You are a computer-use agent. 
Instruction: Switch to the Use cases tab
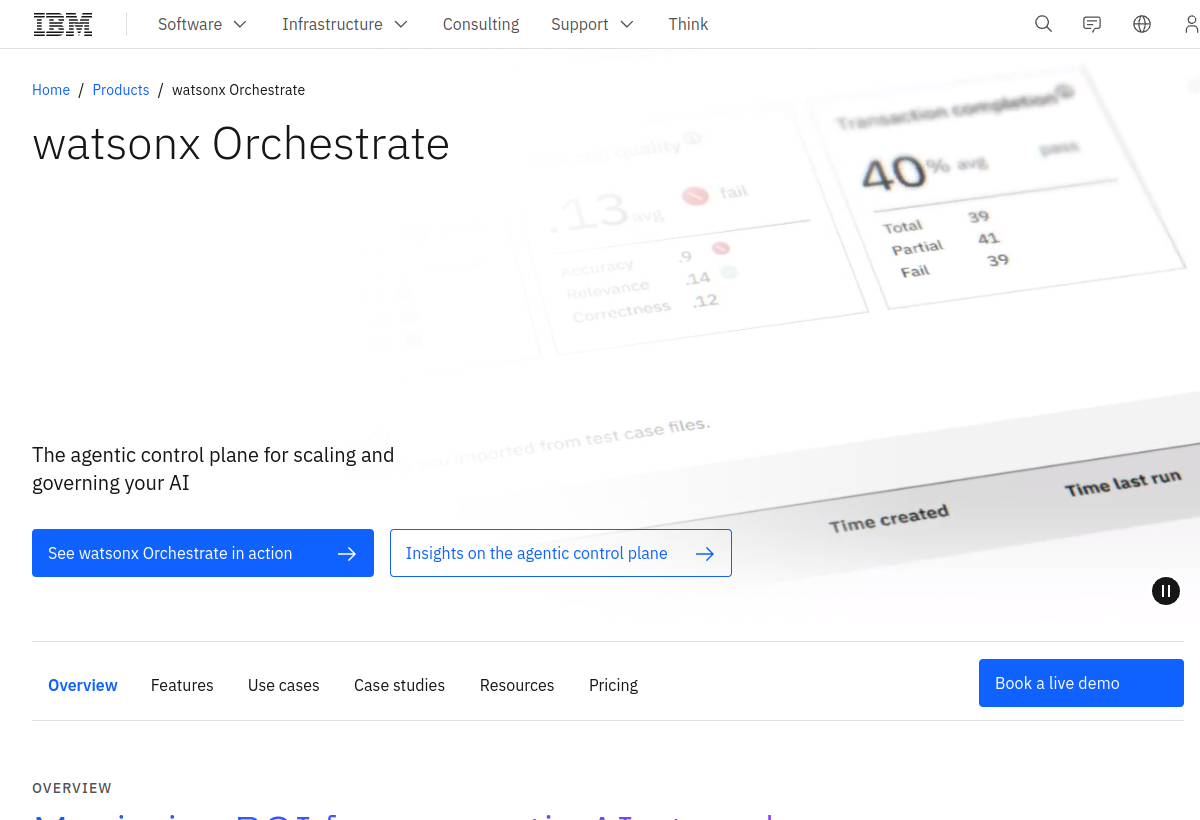[x=284, y=685]
